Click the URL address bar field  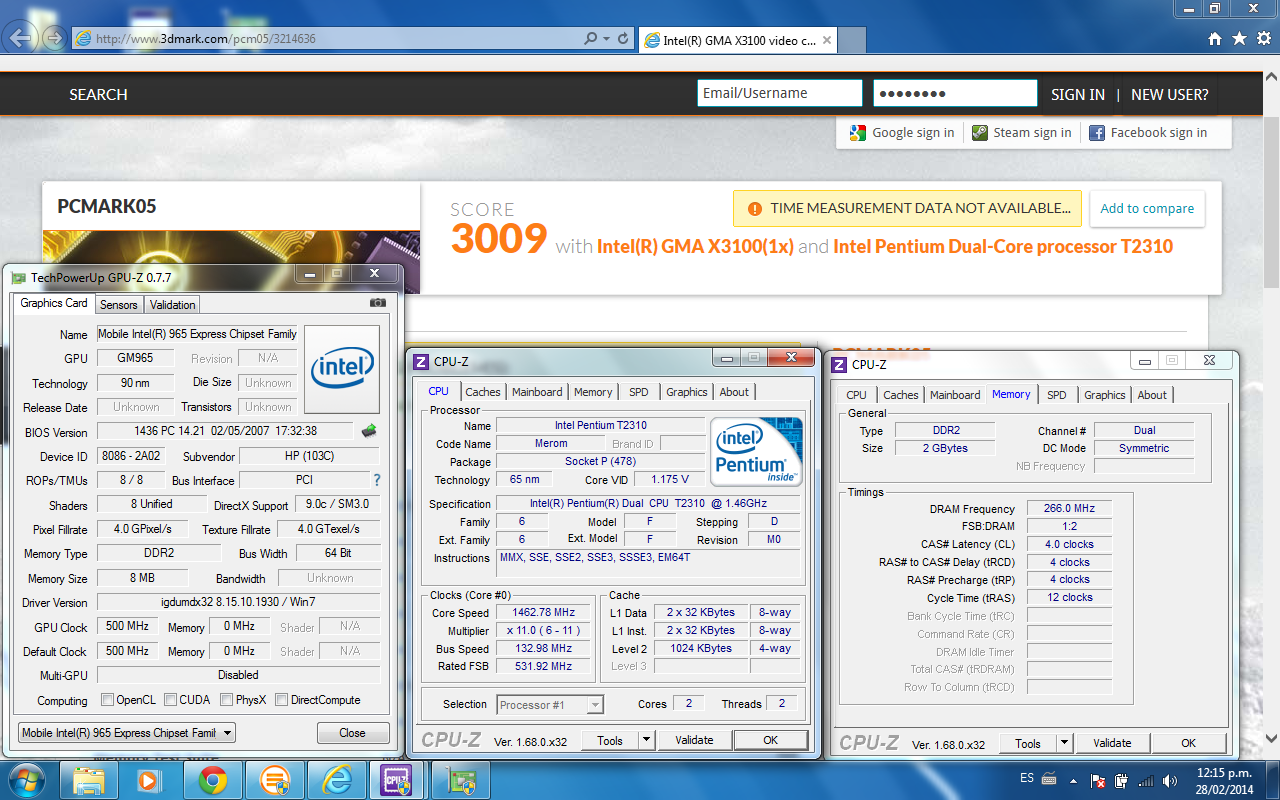pyautogui.click(x=329, y=39)
